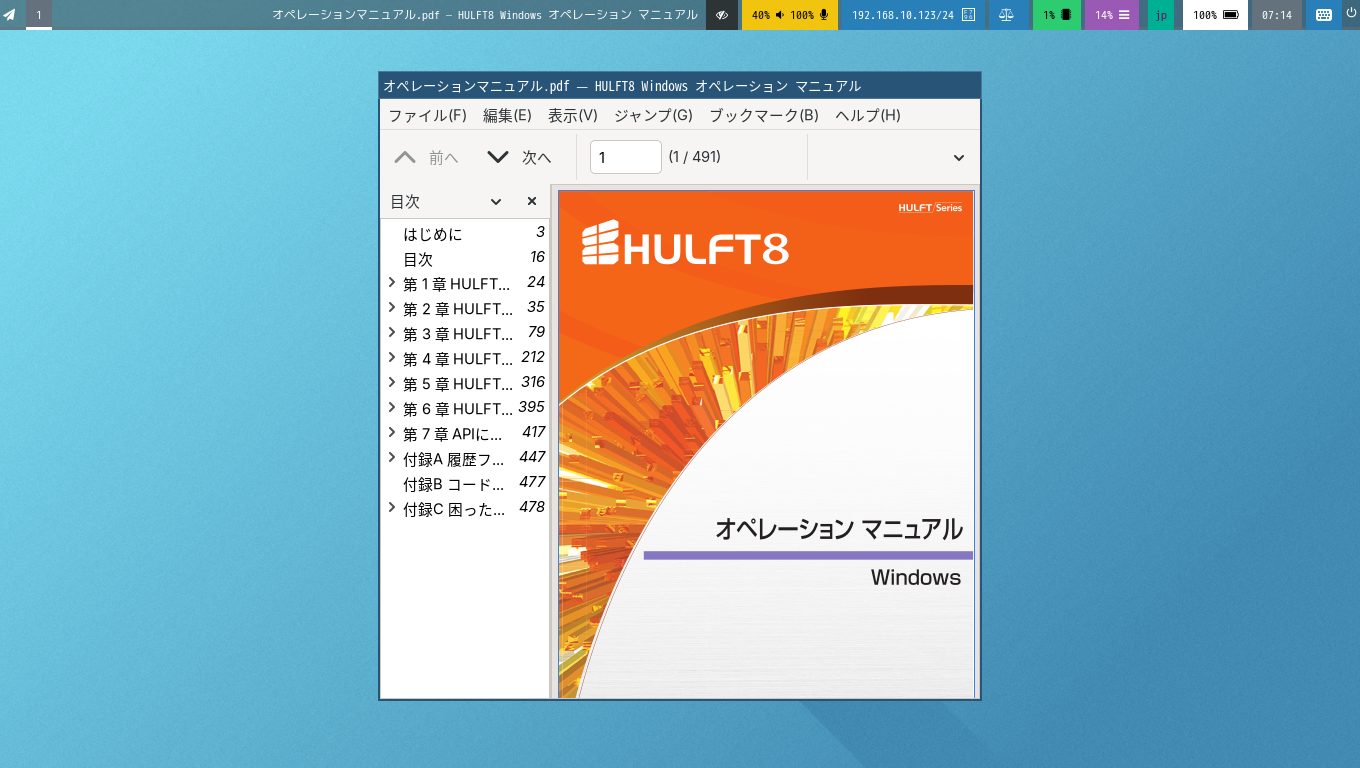Click the battery 100% indicator
Image resolution: width=1360 pixels, height=768 pixels.
[1215, 15]
